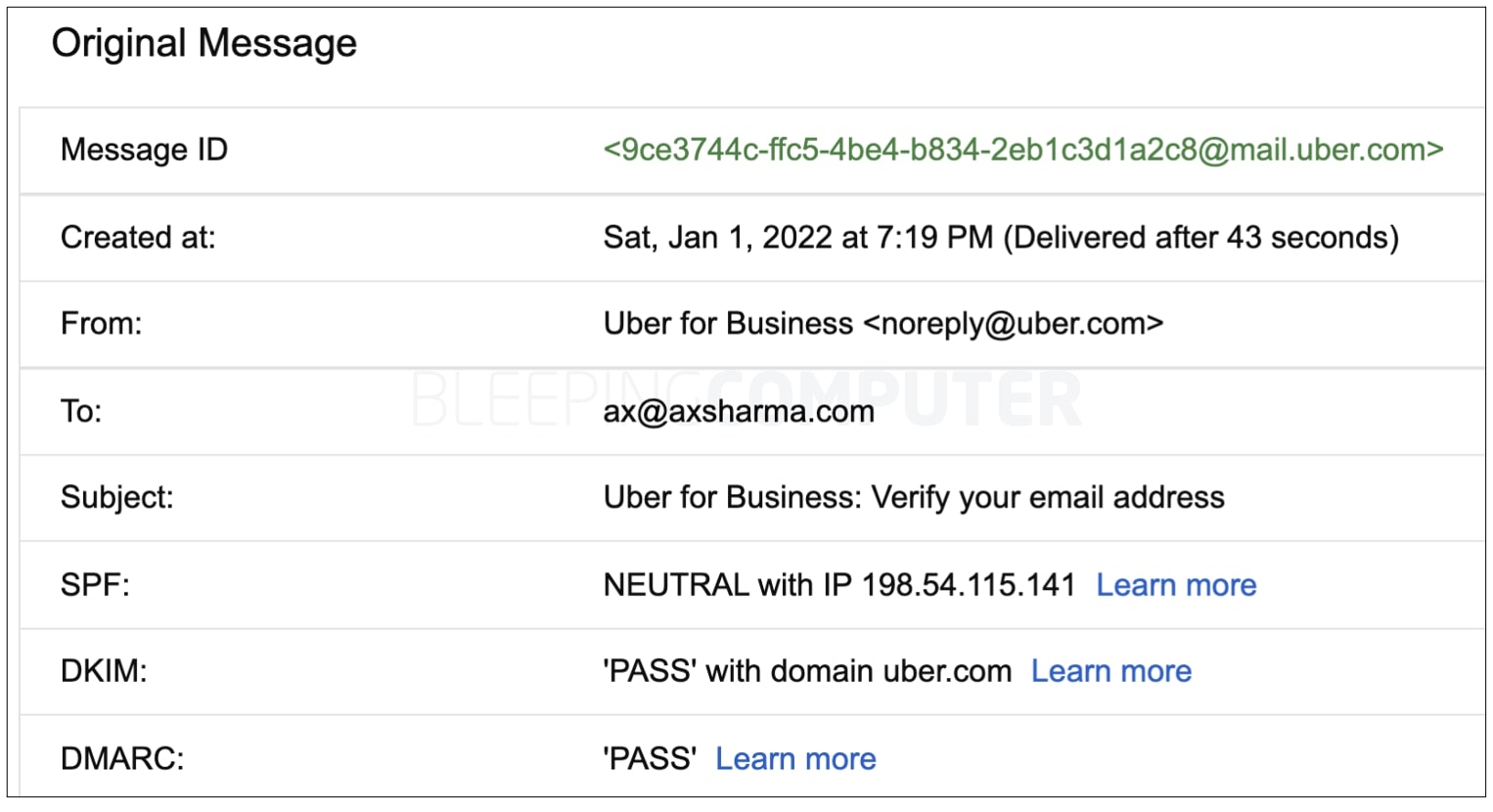The height and width of the screenshot is (812, 1493).
Task: Open the DKIM Learn more link
Action: click(x=1111, y=671)
